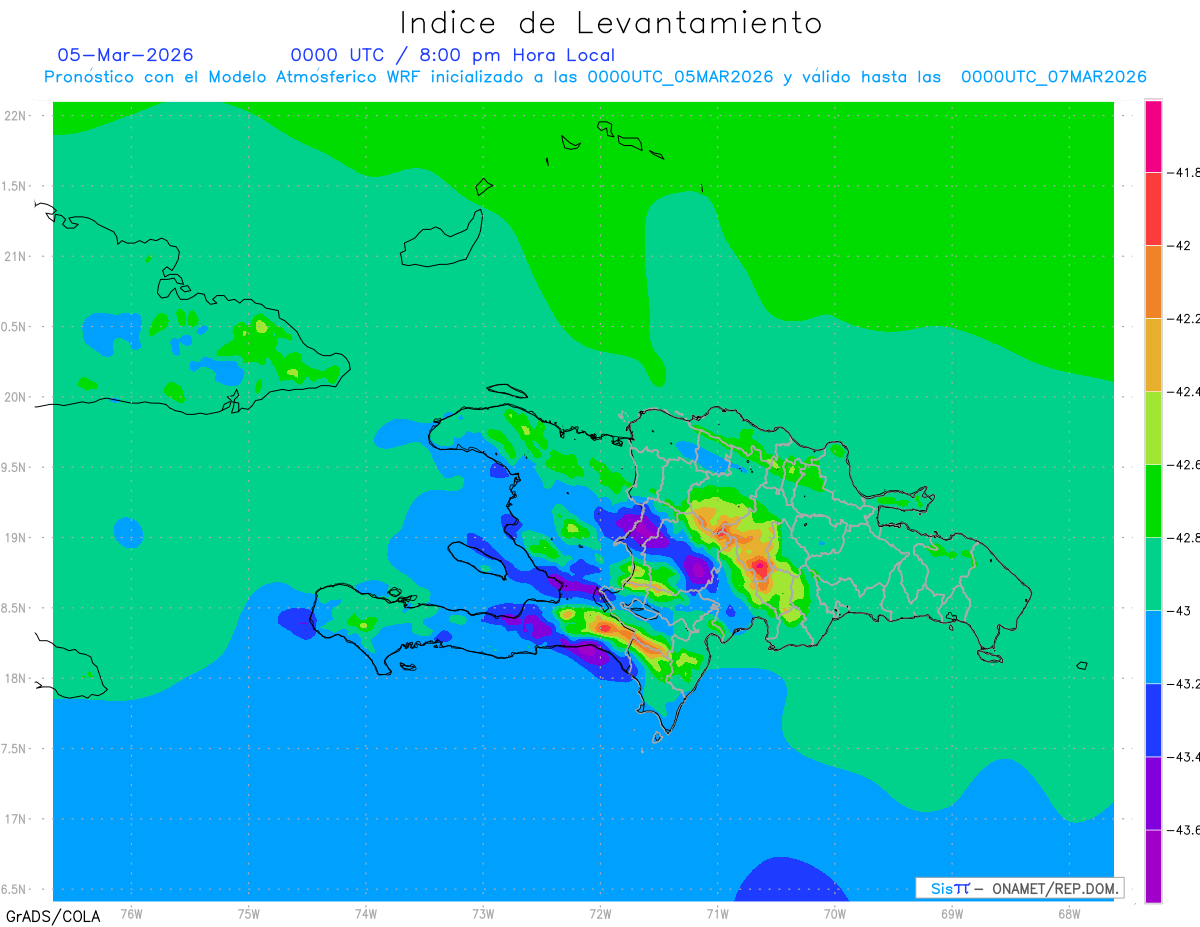Click the '69W' longitude axis label
This screenshot has width=1200, height=927.
pos(952,913)
